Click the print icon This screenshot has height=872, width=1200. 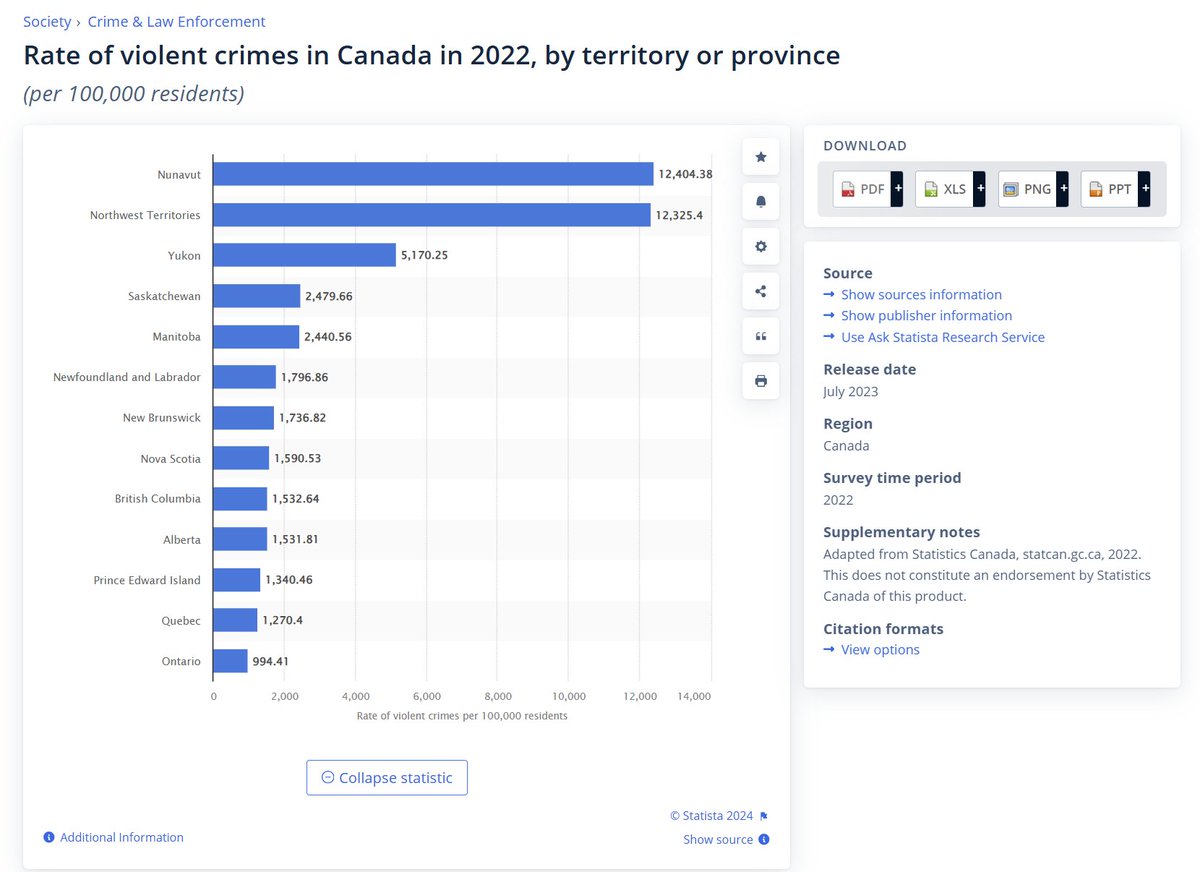pyautogui.click(x=761, y=381)
